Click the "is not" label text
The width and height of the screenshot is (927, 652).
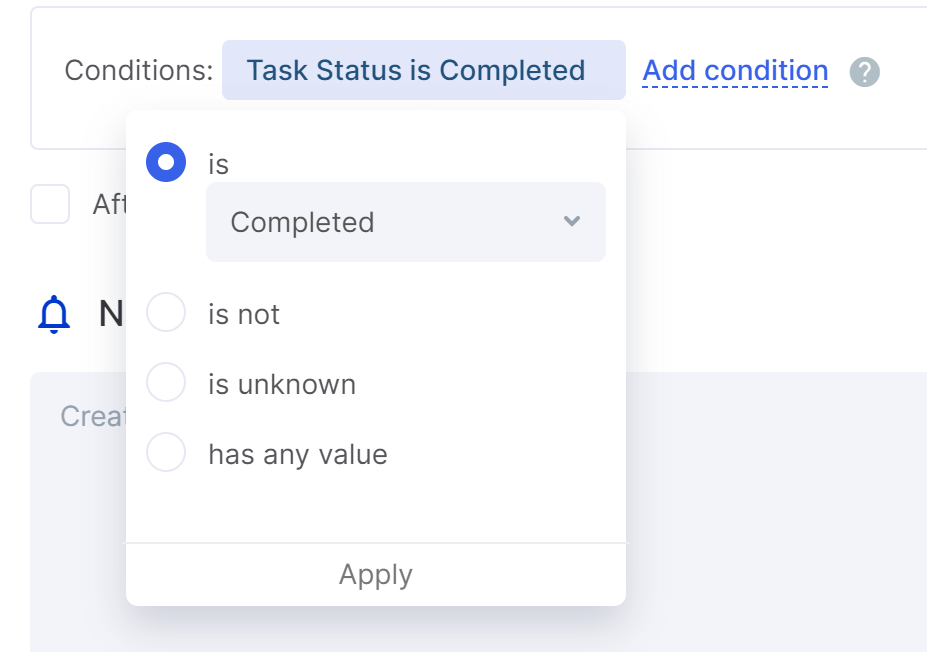click(244, 314)
